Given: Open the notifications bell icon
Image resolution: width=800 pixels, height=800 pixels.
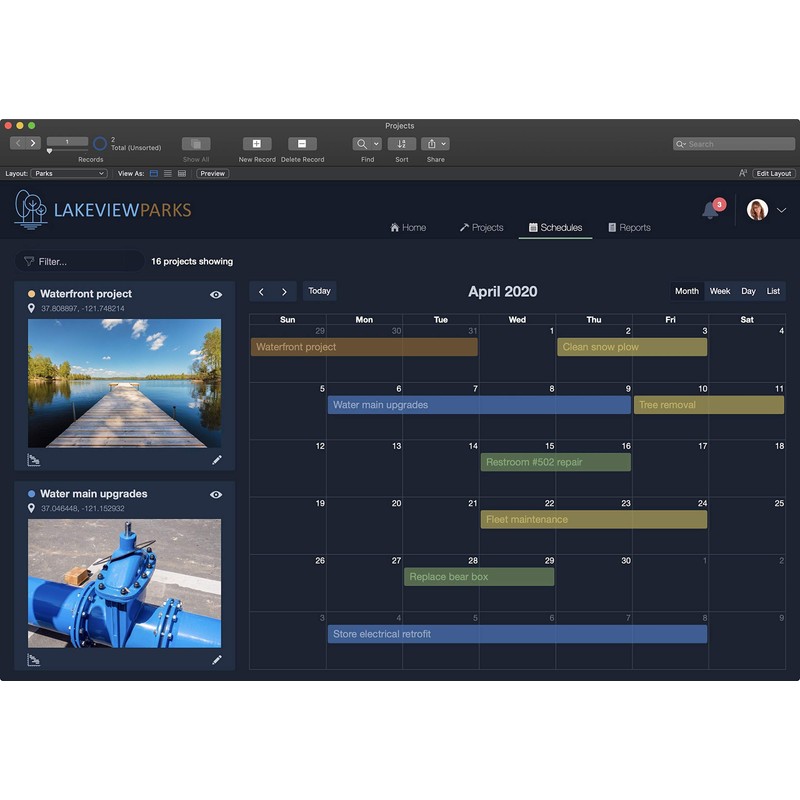Looking at the screenshot, I should tap(710, 210).
